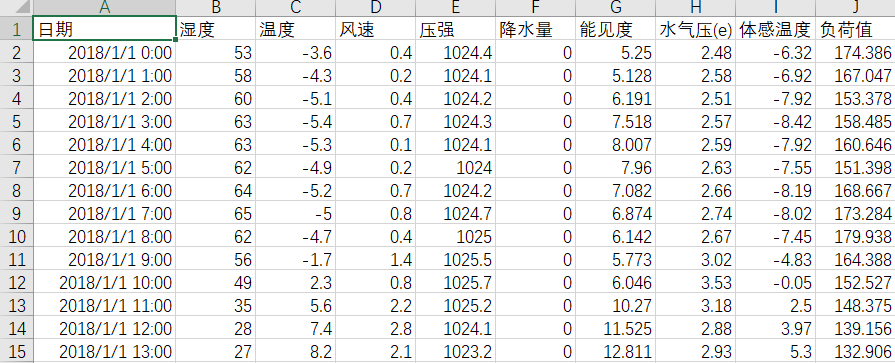
Task: Click the 湿度 header cell
Action: pyautogui.click(x=216, y=29)
